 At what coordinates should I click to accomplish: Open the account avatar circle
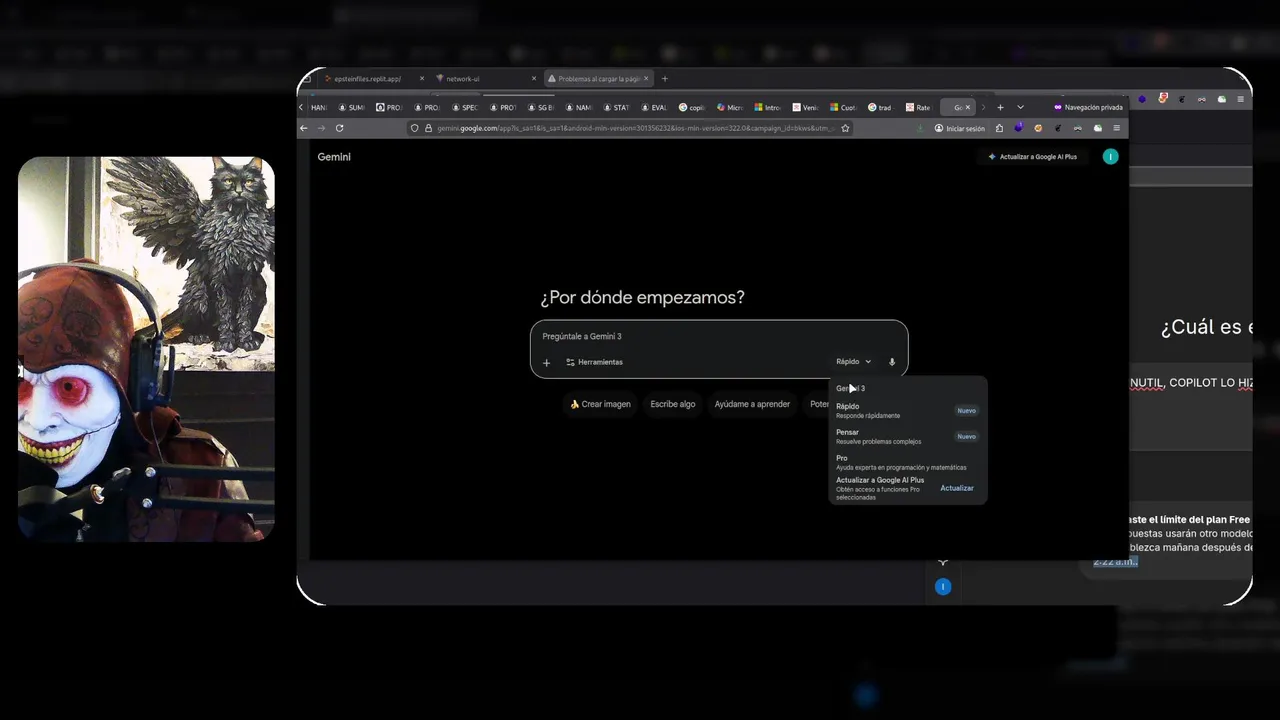1110,156
